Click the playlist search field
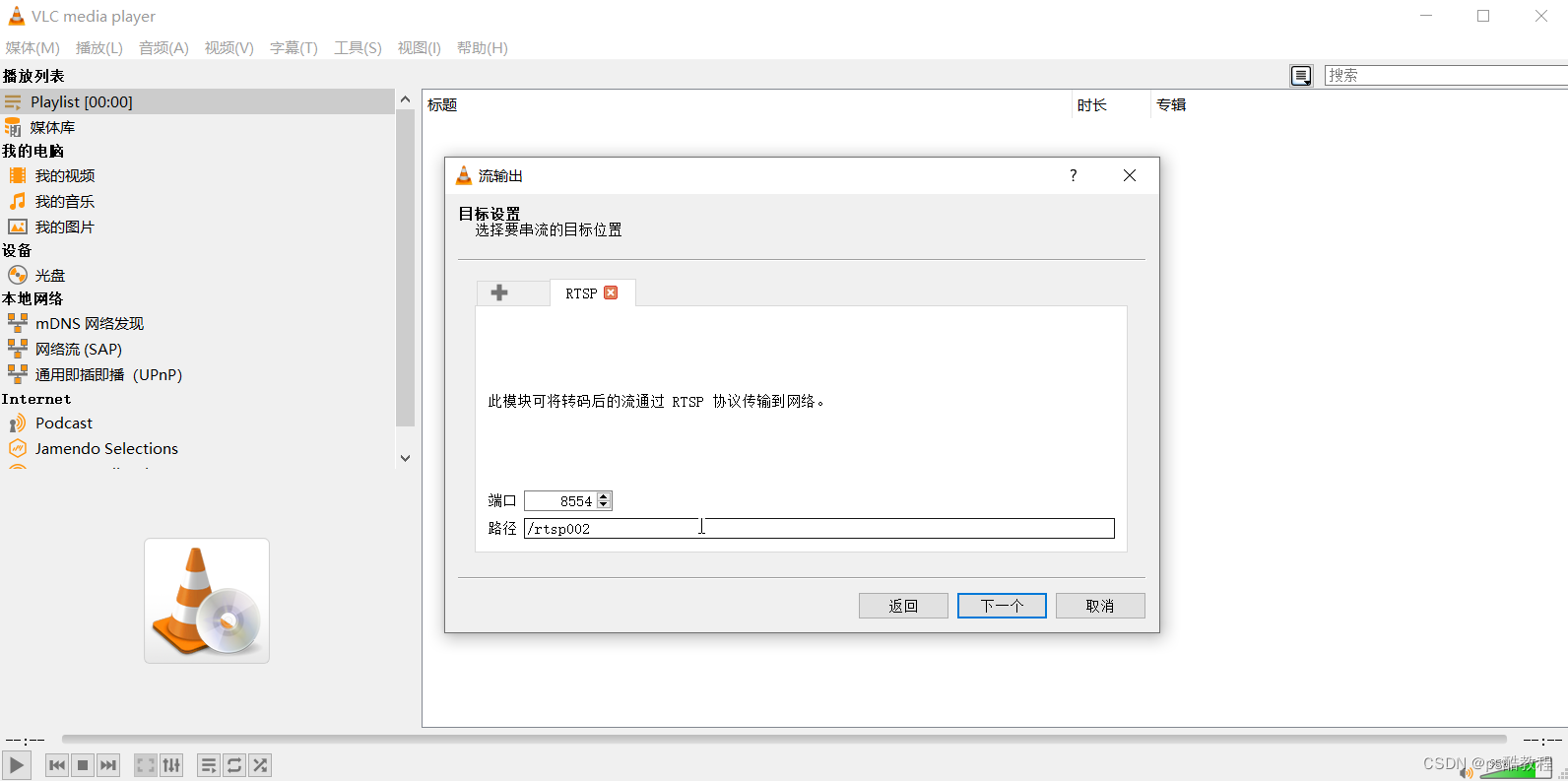Screen dimensions: 1568x781 1446,75
